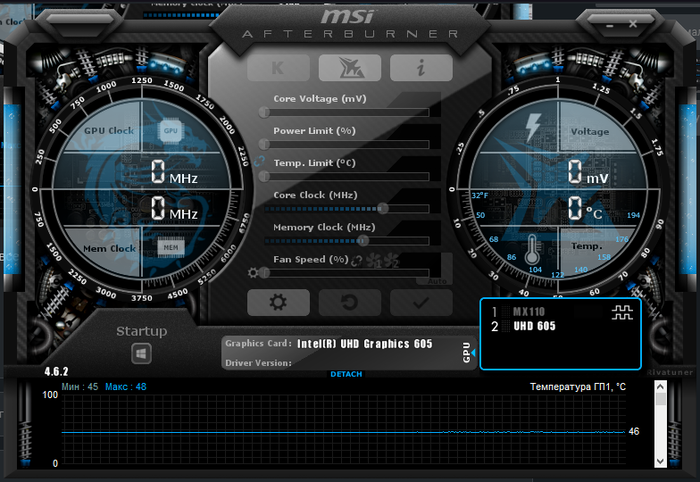Click the Memory Clock slider handle
Screen dimensions: 700x482
pos(362,240)
